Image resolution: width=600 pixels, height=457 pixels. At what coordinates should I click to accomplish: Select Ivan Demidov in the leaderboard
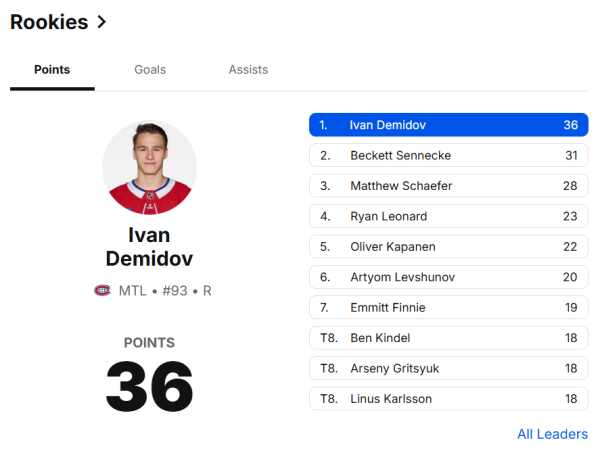coord(448,125)
